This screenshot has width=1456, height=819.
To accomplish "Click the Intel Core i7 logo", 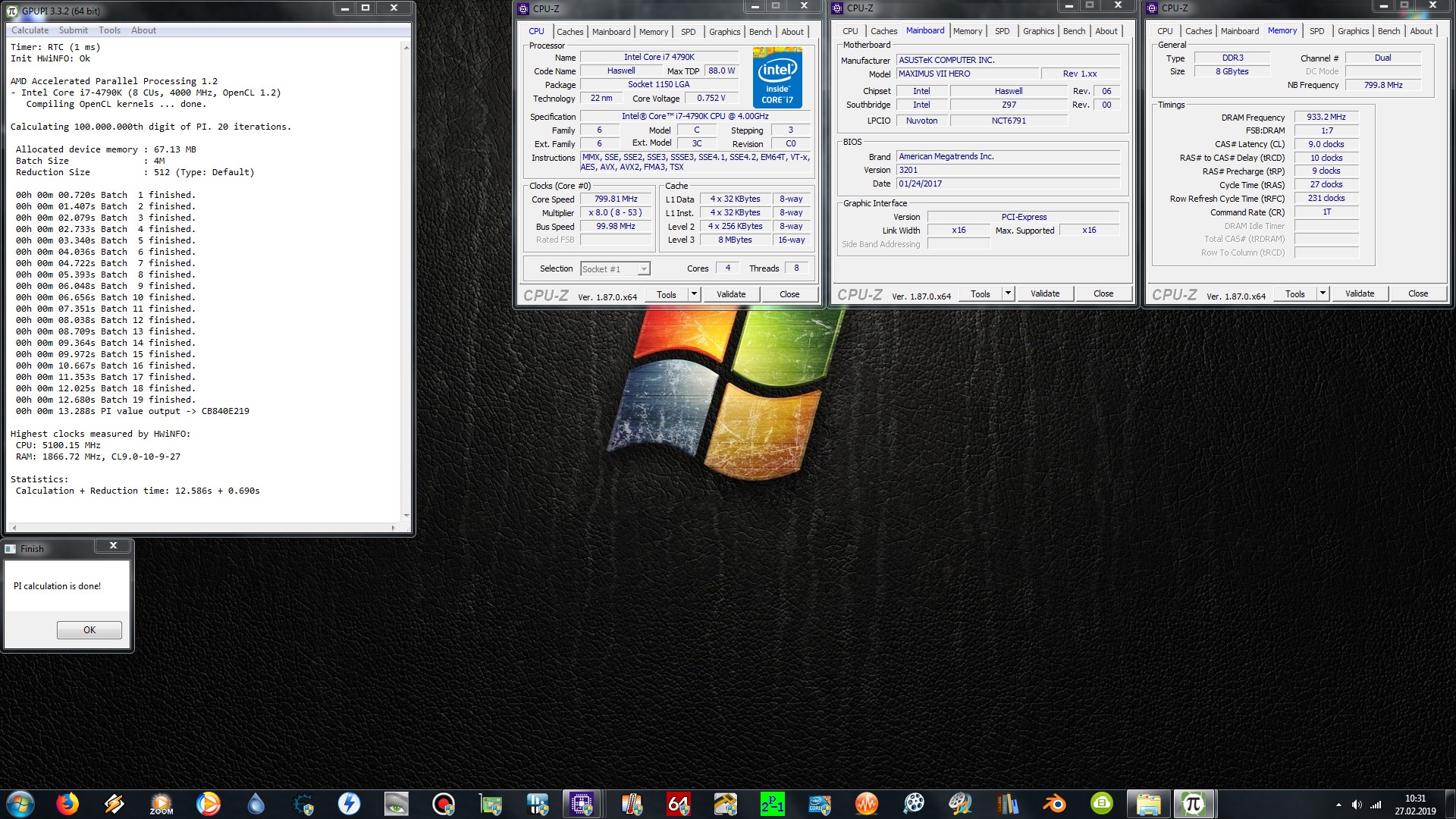I will tap(777, 77).
